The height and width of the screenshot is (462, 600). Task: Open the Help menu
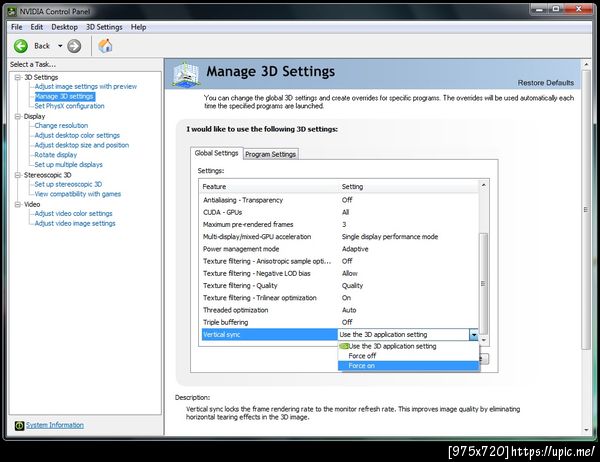coord(139,27)
